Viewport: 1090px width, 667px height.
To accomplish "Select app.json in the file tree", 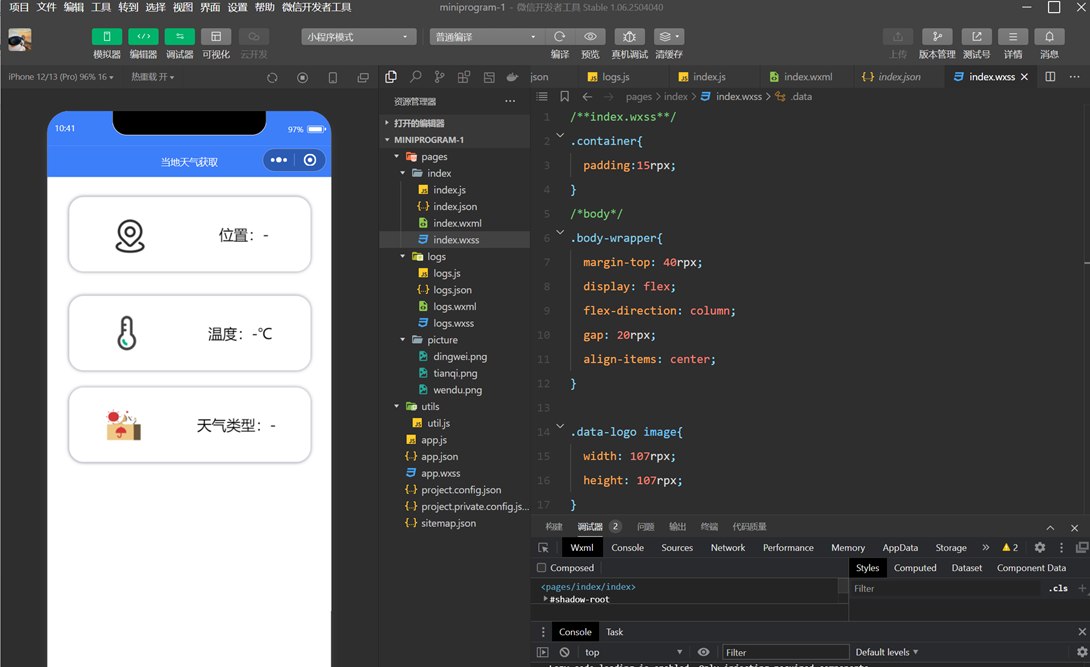I will pyautogui.click(x=439, y=457).
